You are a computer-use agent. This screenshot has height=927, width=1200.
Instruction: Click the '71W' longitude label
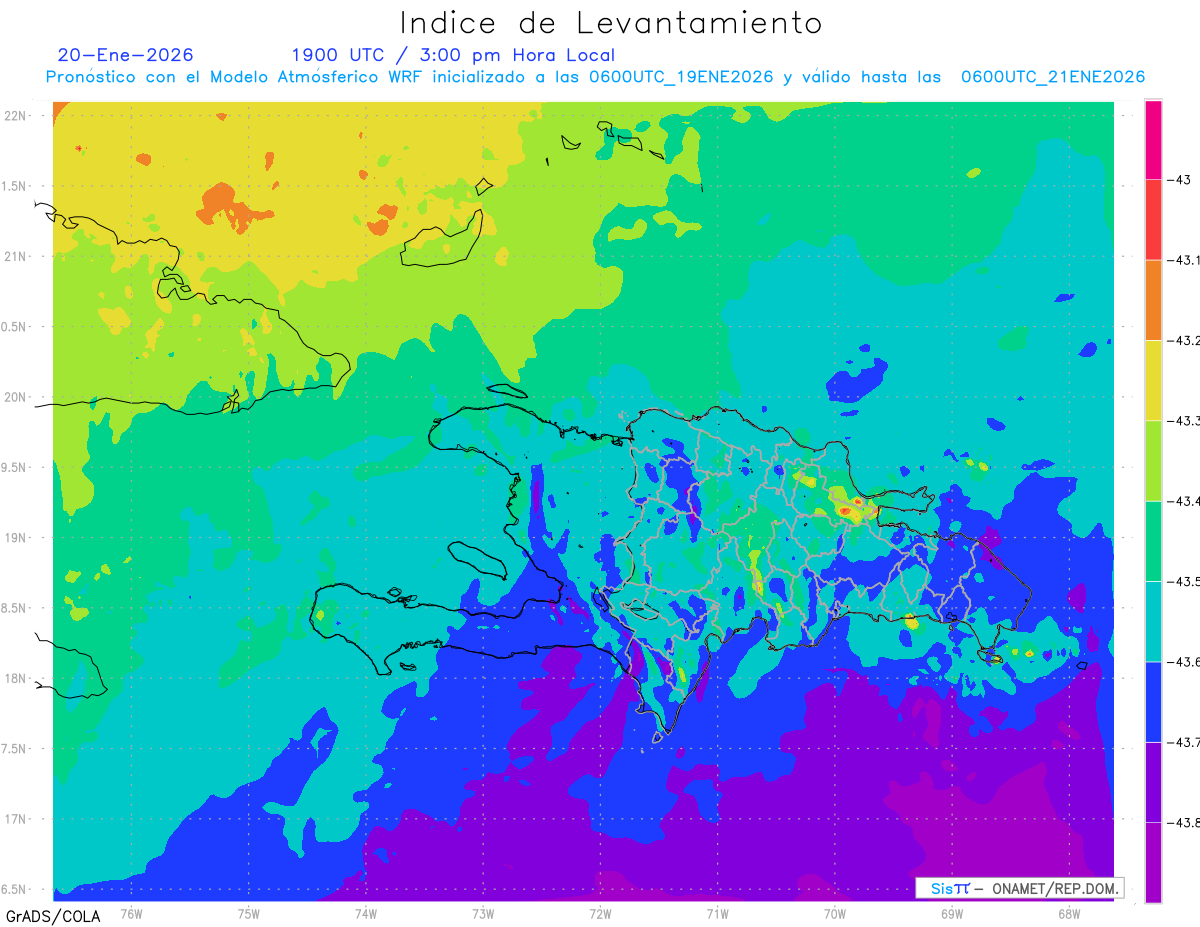[717, 914]
